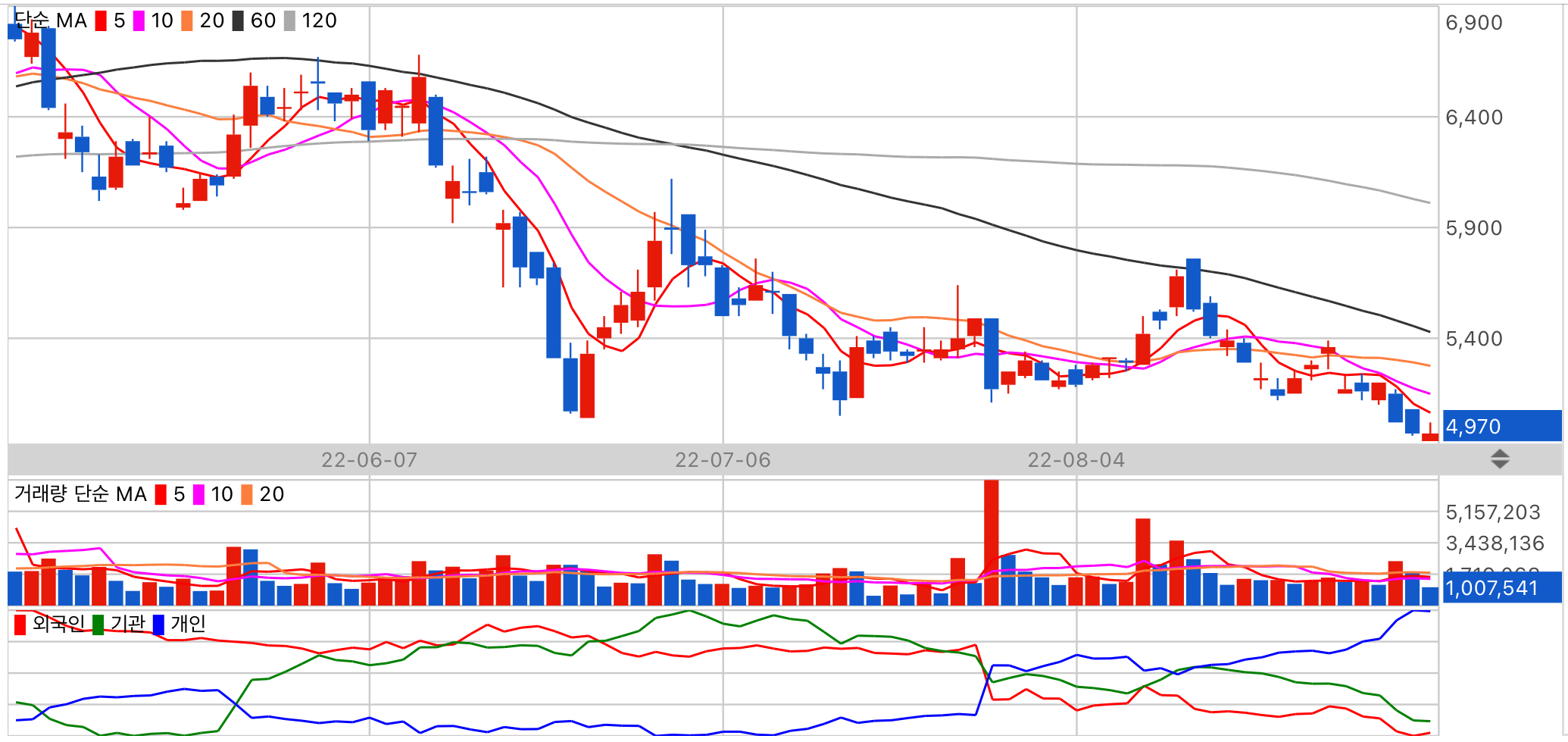Click the 외국인 legend text

tap(58, 624)
